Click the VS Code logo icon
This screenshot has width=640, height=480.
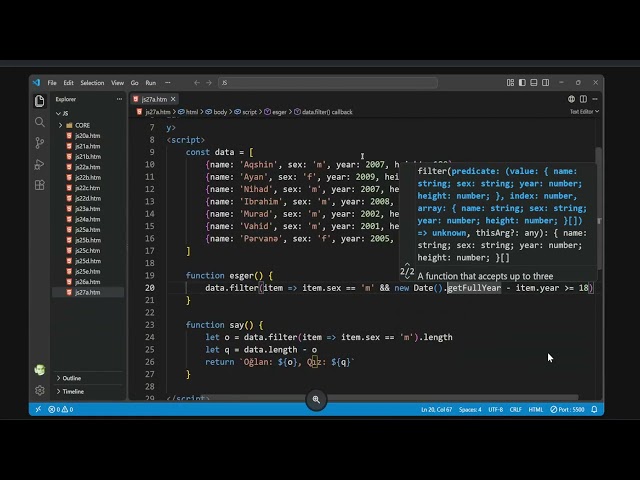coord(37,82)
